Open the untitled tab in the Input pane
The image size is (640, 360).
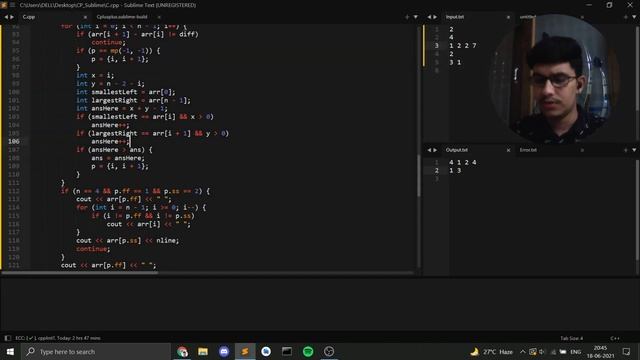pos(528,17)
